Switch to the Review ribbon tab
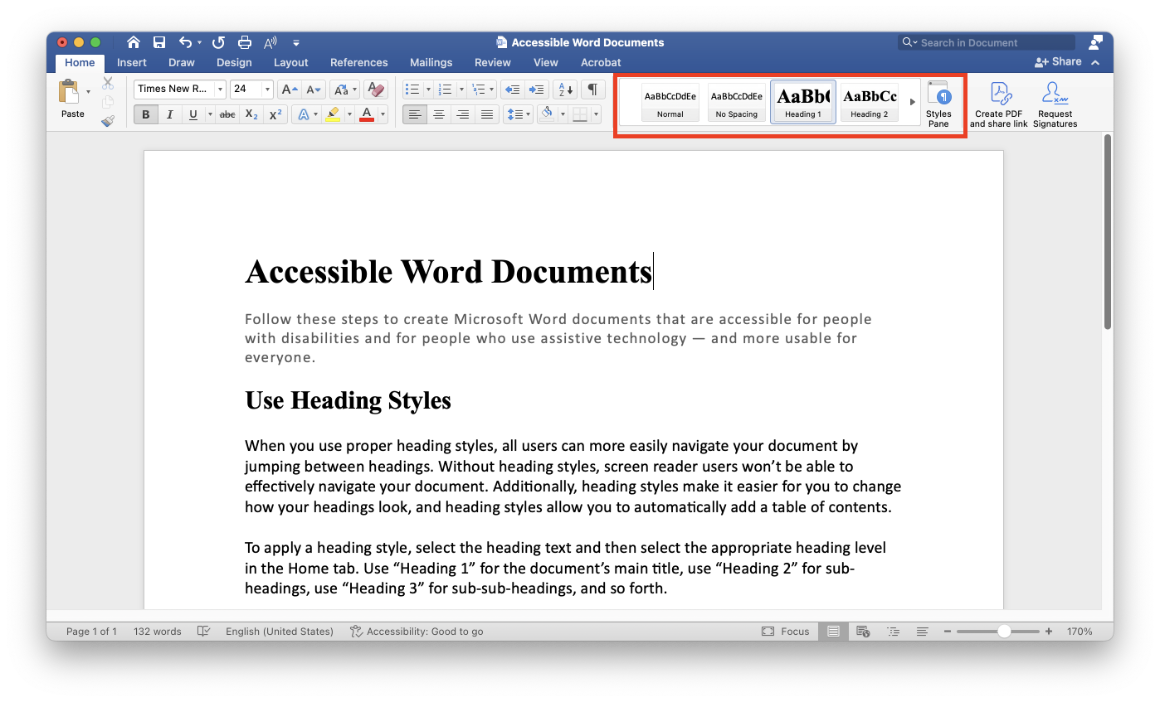 492,62
